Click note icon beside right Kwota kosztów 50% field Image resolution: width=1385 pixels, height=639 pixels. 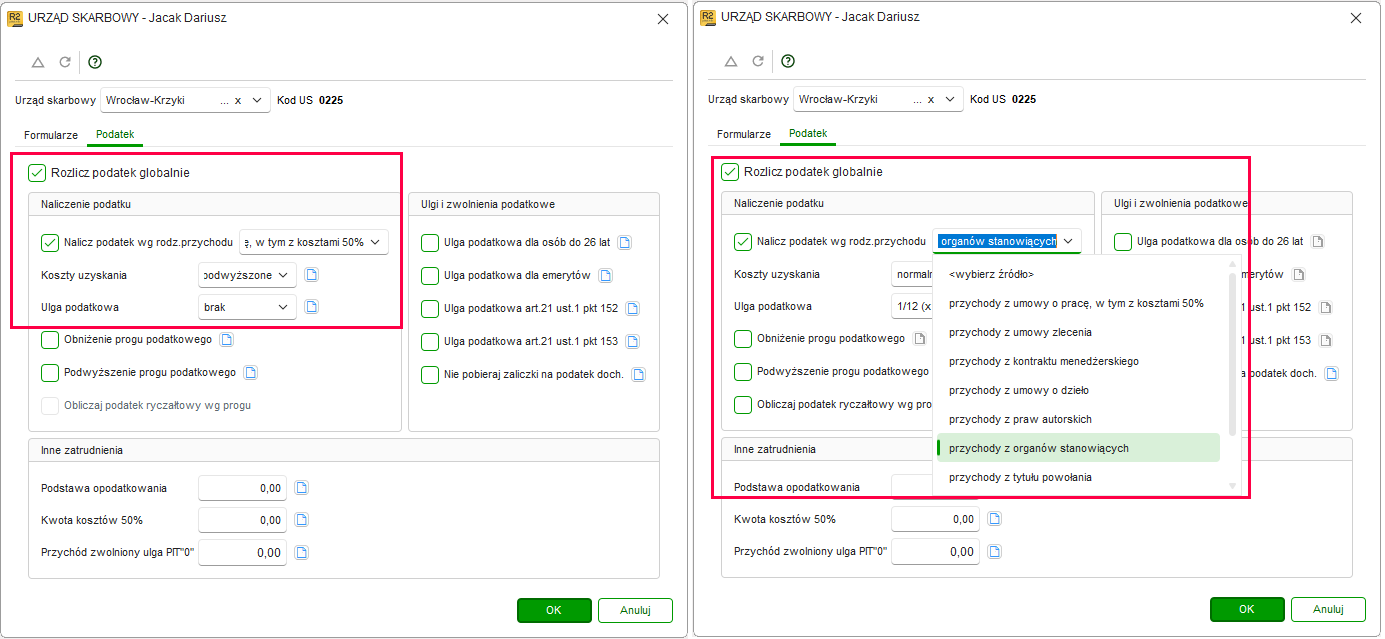point(994,519)
